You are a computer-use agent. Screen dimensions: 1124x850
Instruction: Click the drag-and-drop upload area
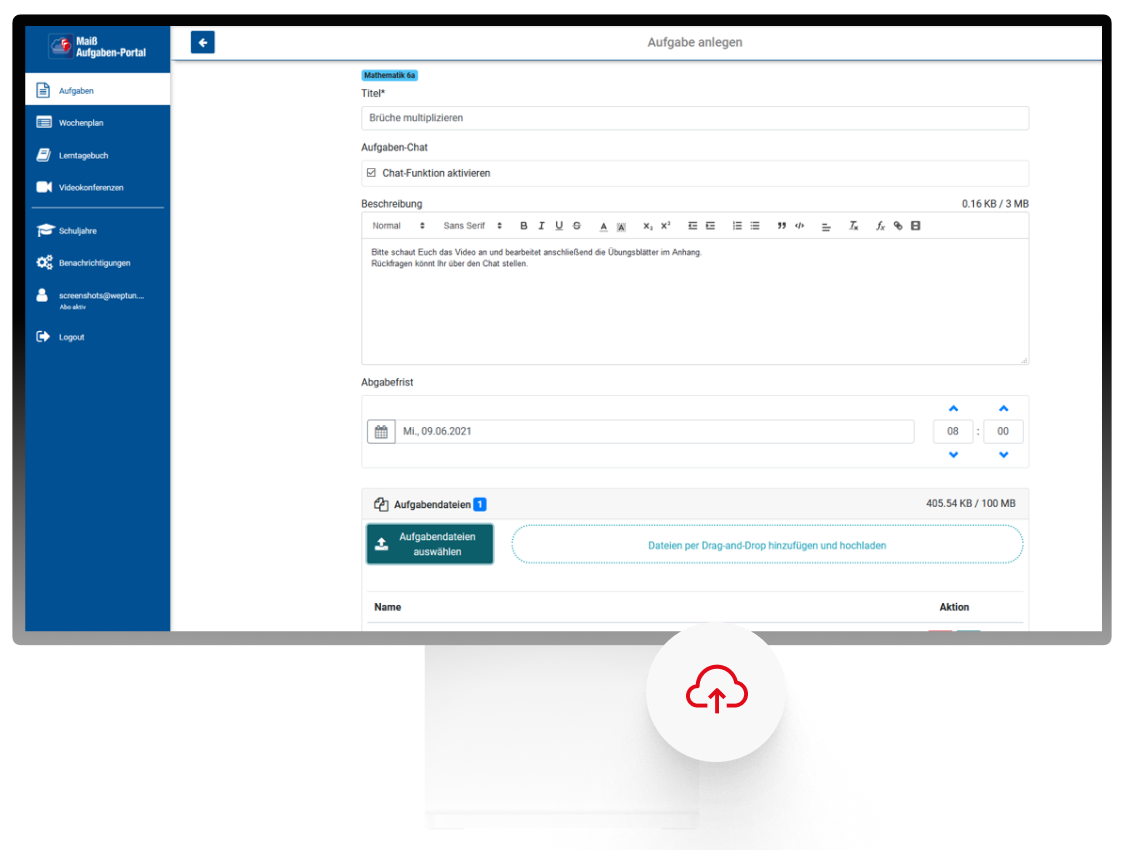pos(767,545)
